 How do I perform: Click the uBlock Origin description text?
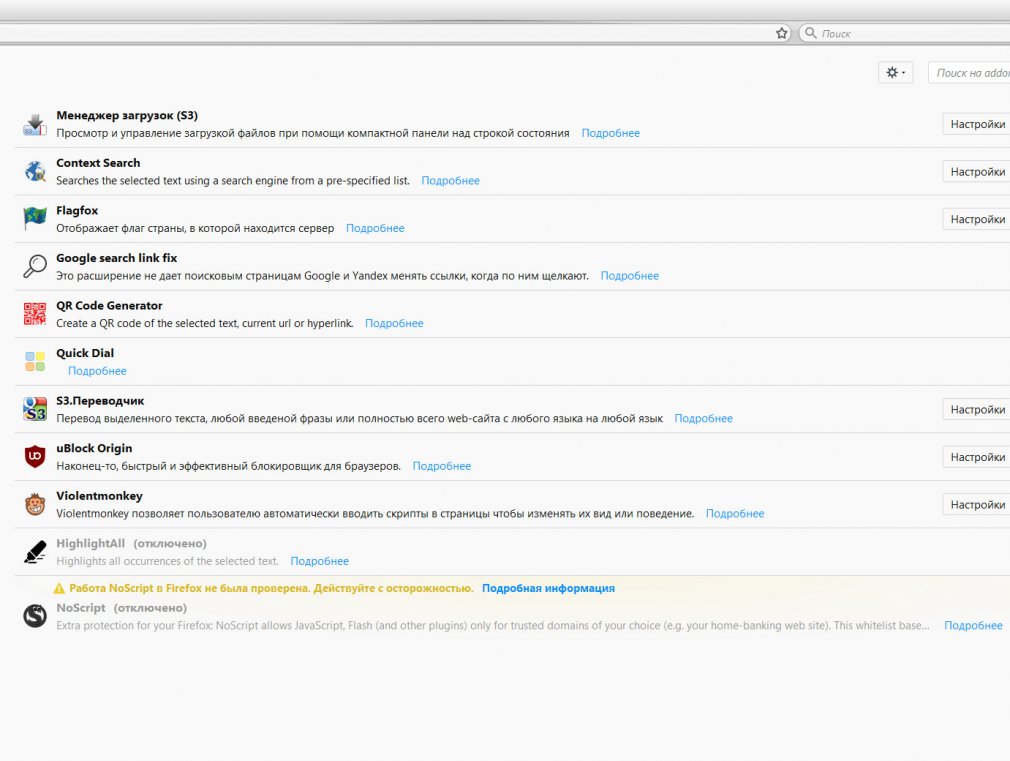pyautogui.click(x=228, y=467)
